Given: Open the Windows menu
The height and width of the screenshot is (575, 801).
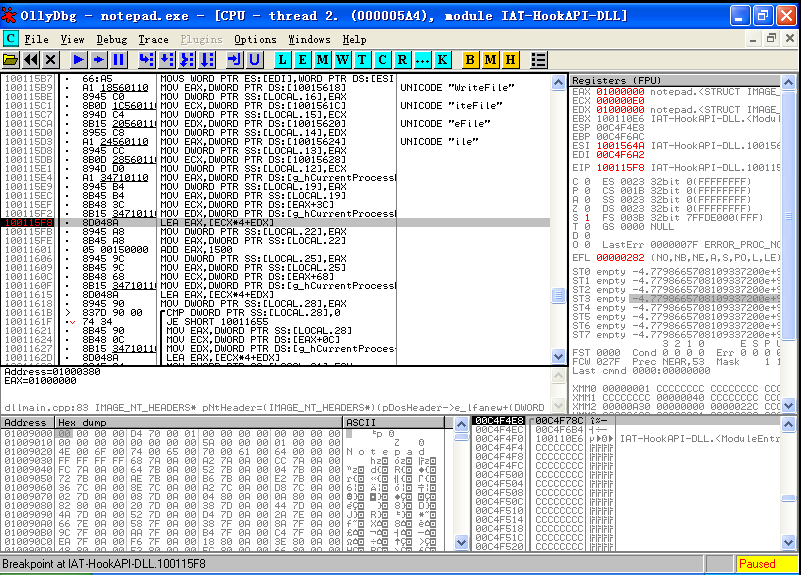Looking at the screenshot, I should tap(309, 39).
